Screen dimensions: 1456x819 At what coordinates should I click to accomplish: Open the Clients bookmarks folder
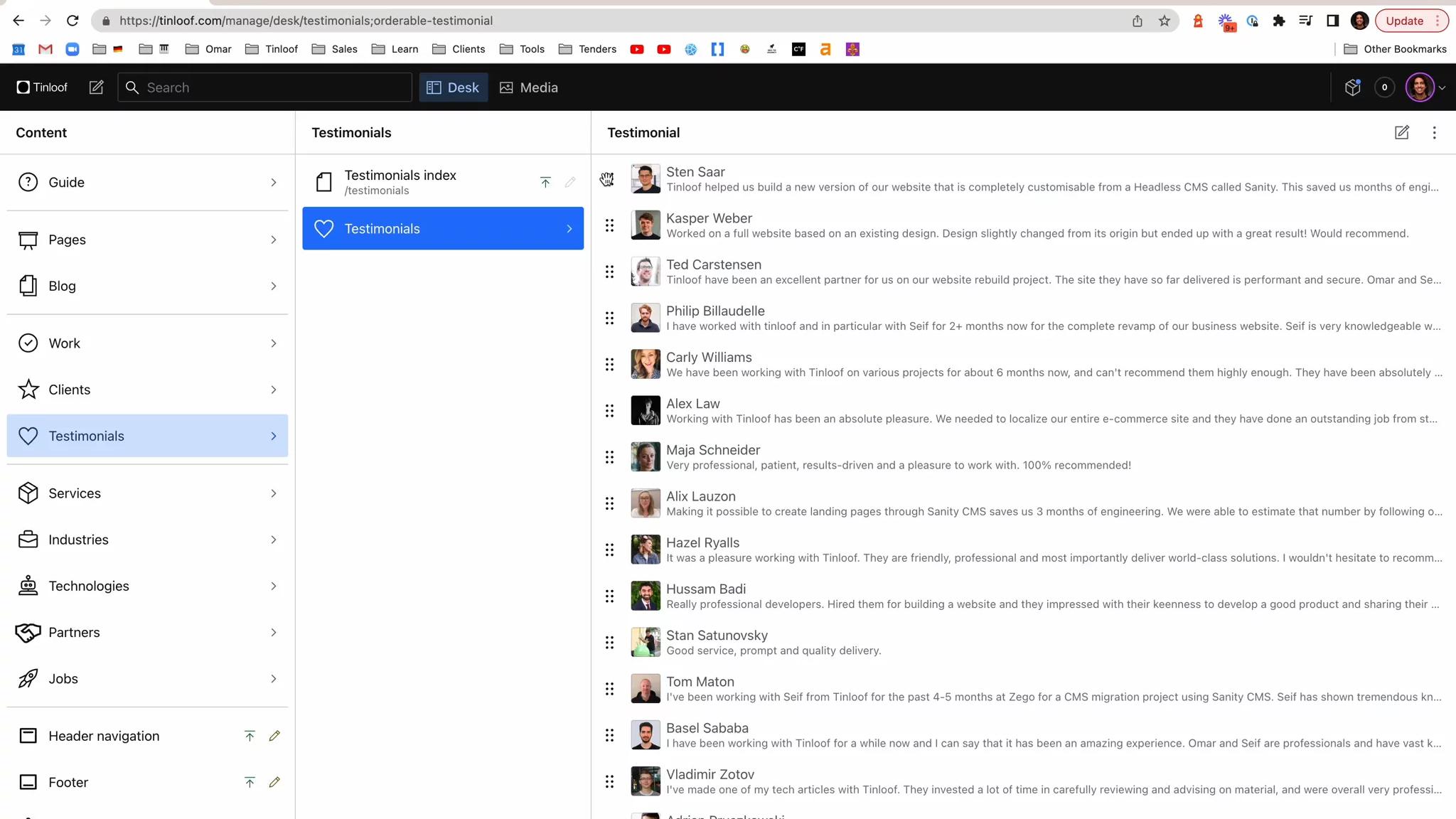[x=459, y=49]
